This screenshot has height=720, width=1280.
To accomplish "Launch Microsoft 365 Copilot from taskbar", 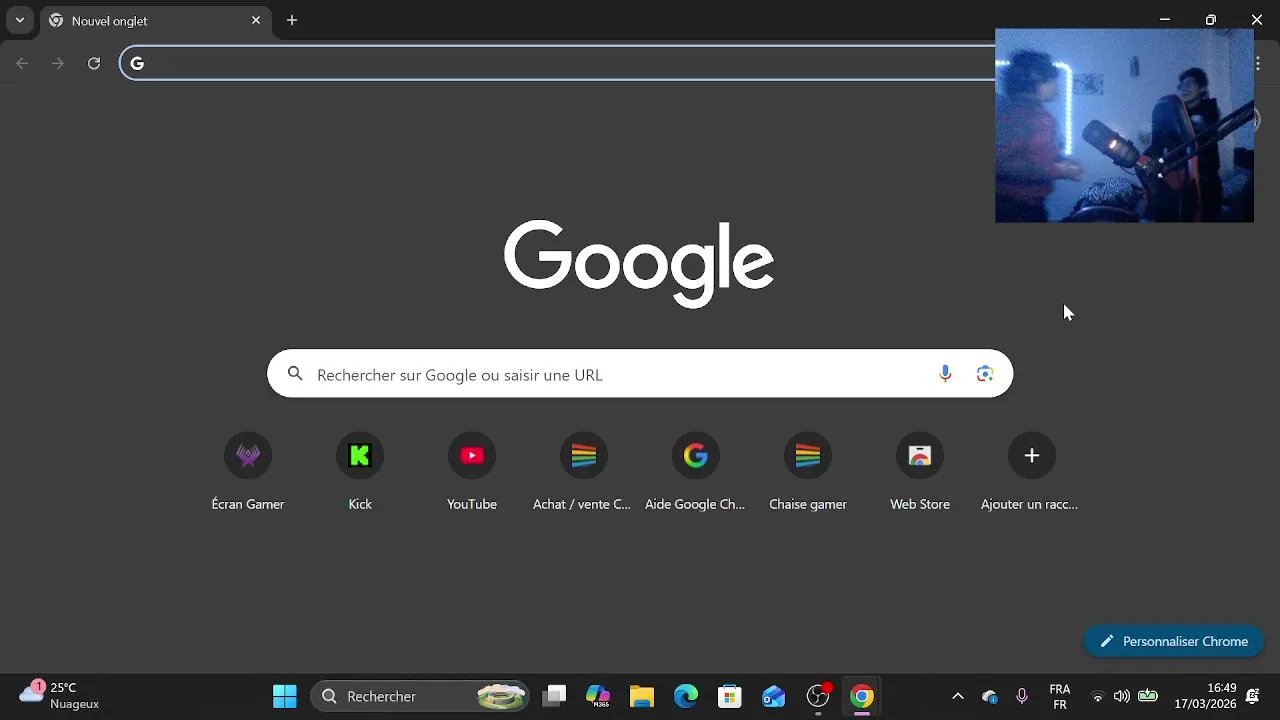I will click(x=598, y=696).
